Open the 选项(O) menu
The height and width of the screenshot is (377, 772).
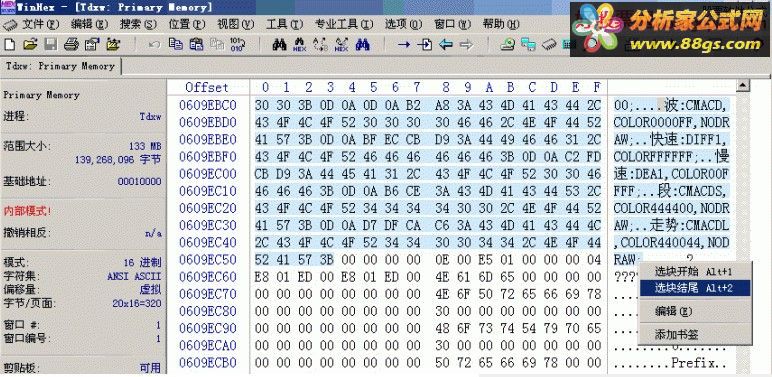403,24
